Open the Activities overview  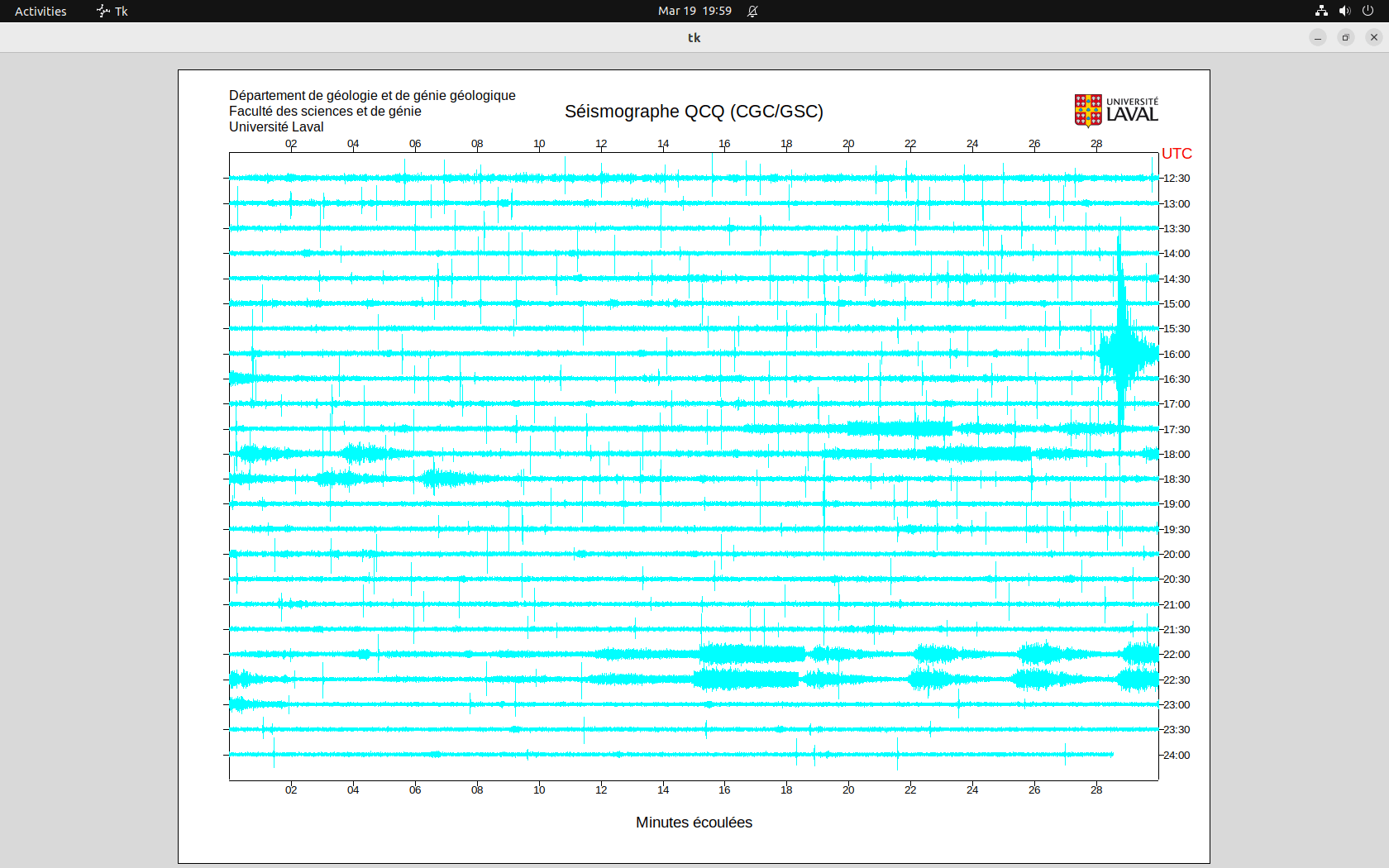[41, 11]
